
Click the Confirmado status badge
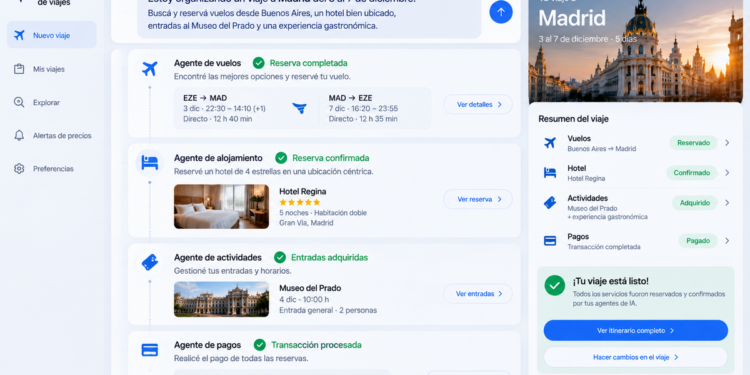(x=692, y=173)
